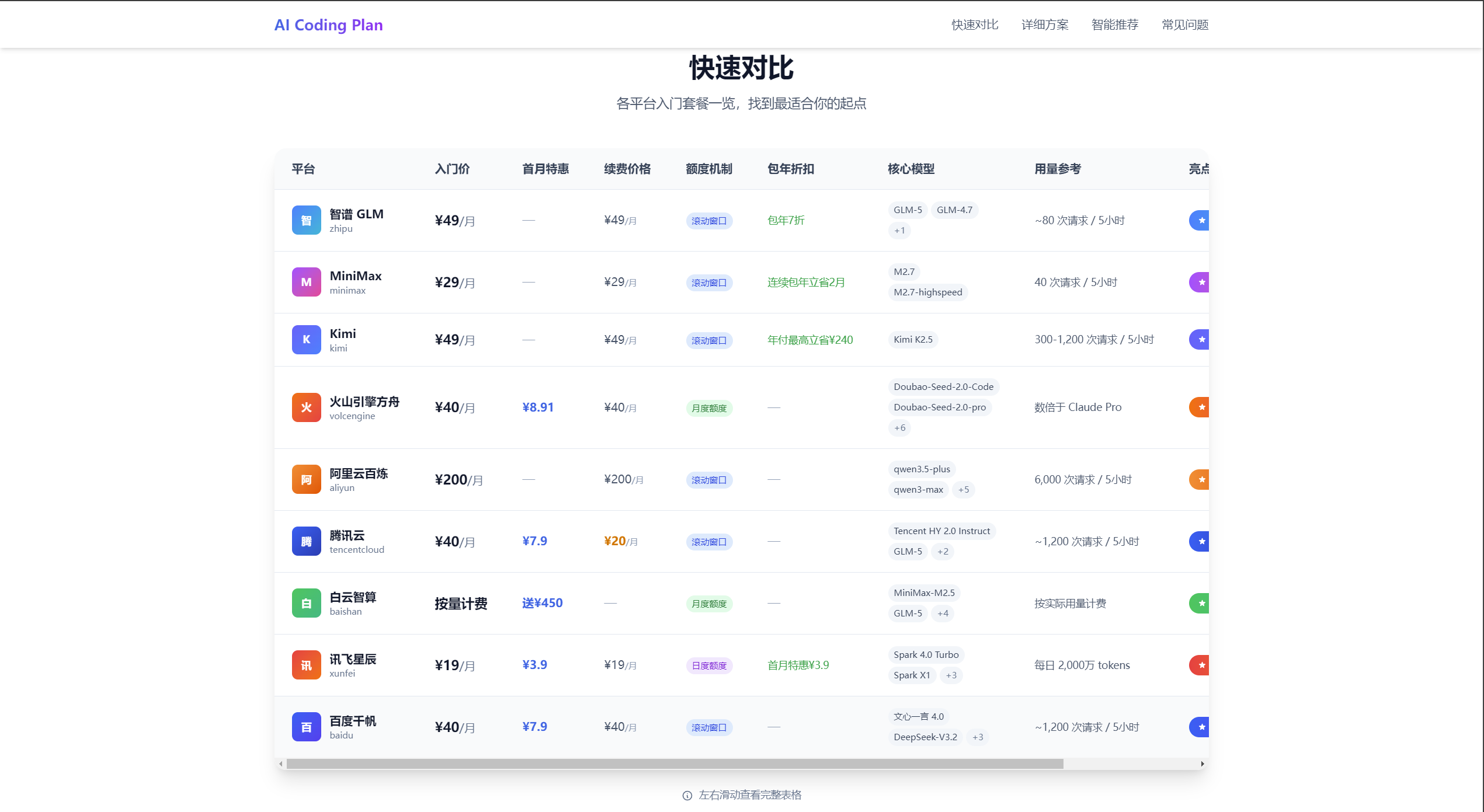The image size is (1484, 812).
Task: Click the qwen3.5-plus model tag
Action: click(x=922, y=469)
